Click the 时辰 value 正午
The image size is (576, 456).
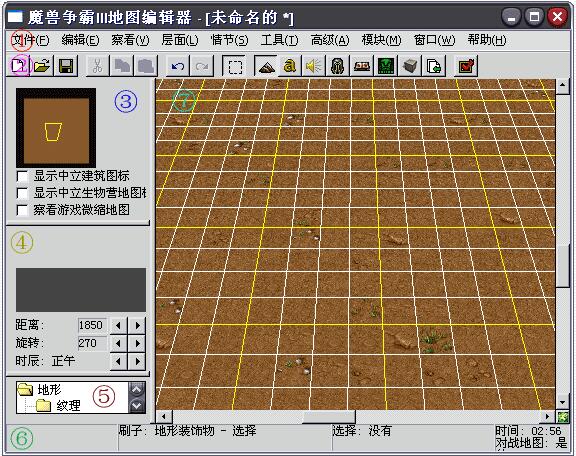coord(63,361)
